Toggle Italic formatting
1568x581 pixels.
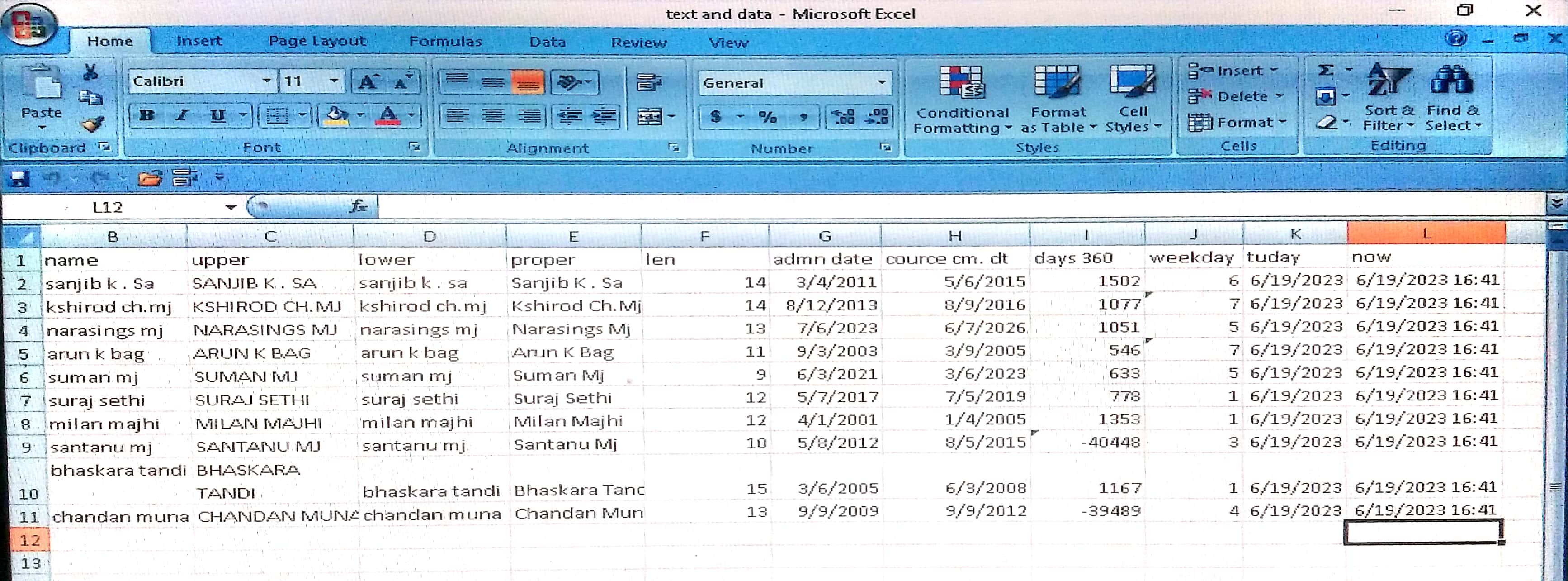(182, 115)
